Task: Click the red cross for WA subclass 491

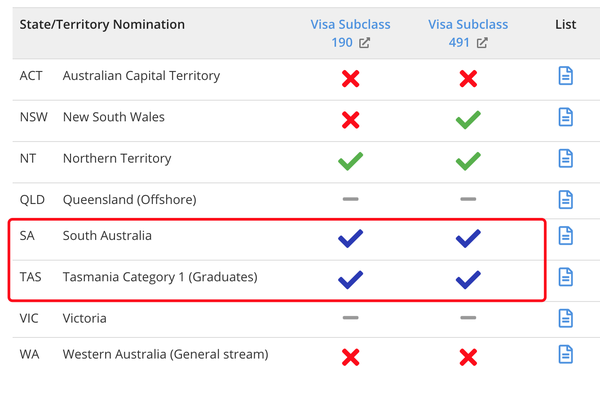Action: click(x=468, y=357)
